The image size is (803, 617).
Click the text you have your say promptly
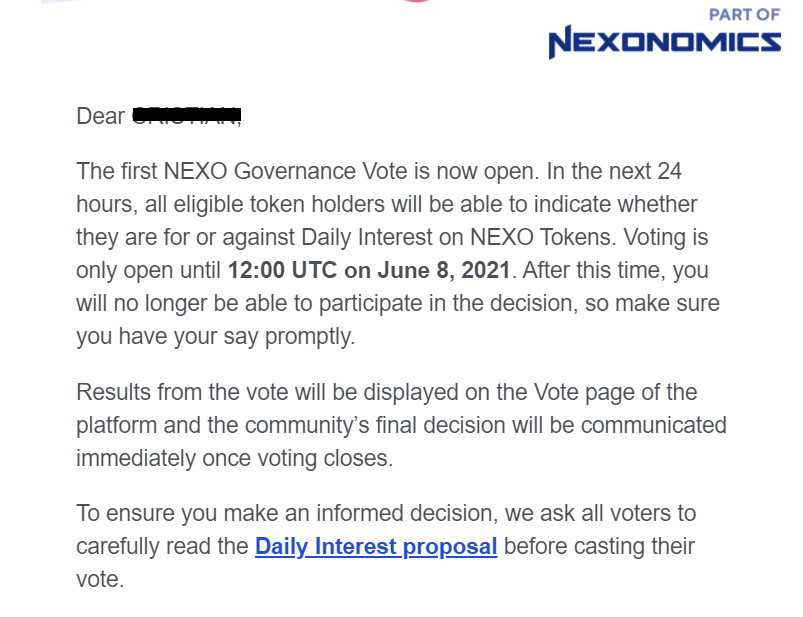216,337
